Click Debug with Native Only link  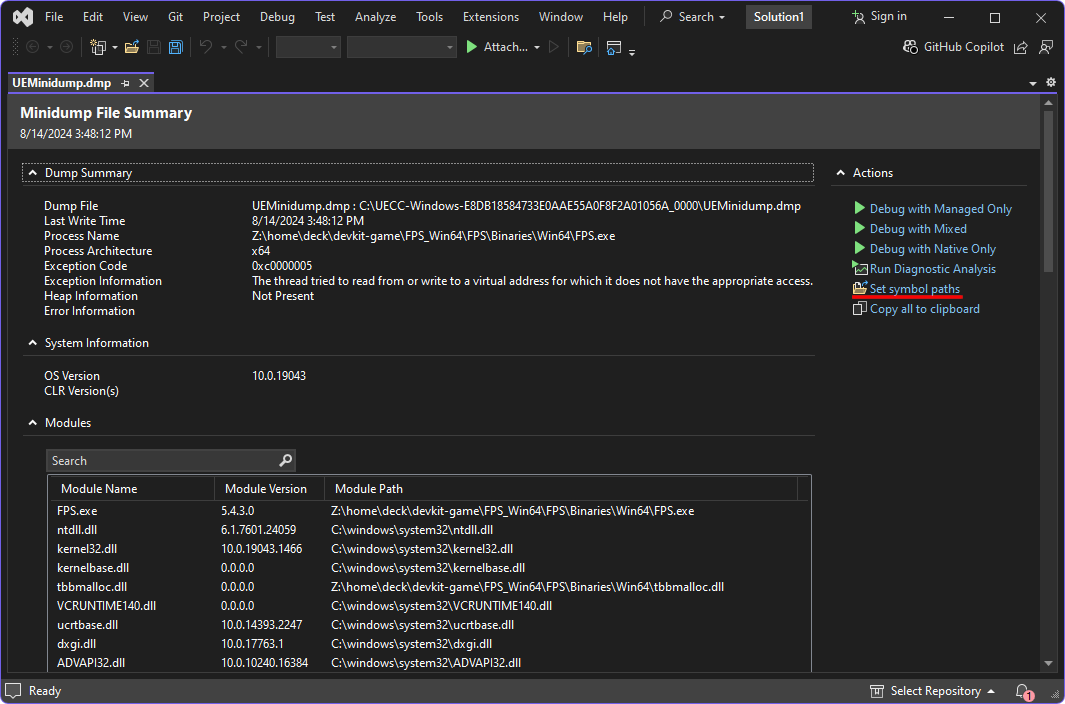[x=932, y=249]
